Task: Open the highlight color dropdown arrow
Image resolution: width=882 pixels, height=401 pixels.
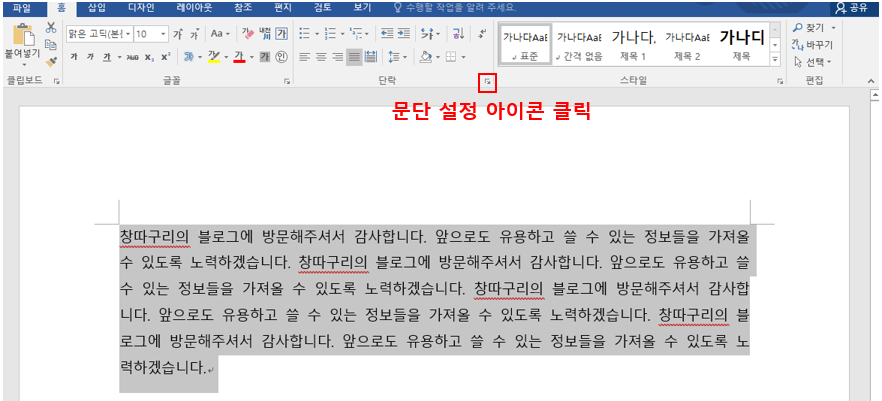Action: [x=226, y=57]
